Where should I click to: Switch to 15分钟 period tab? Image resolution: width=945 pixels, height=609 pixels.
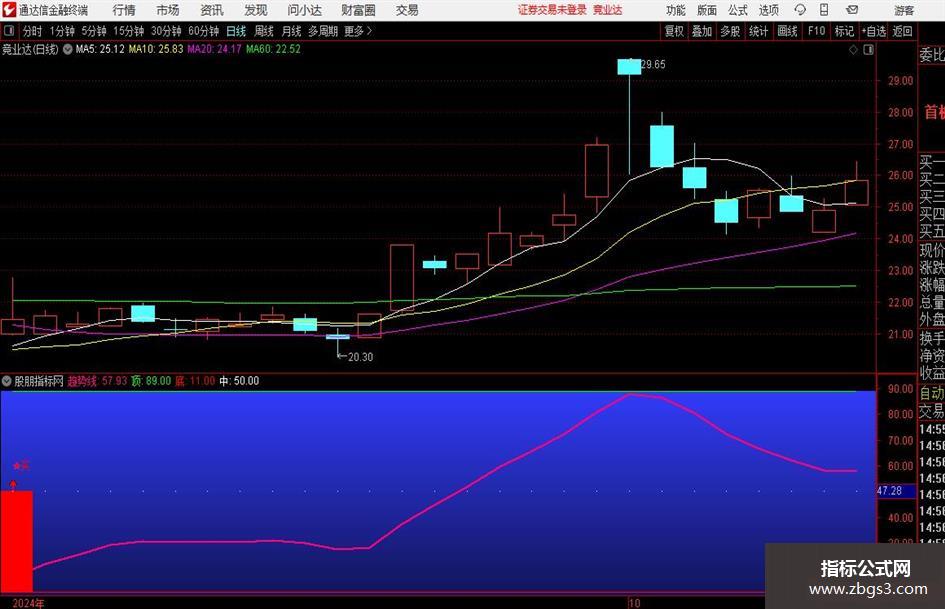128,31
